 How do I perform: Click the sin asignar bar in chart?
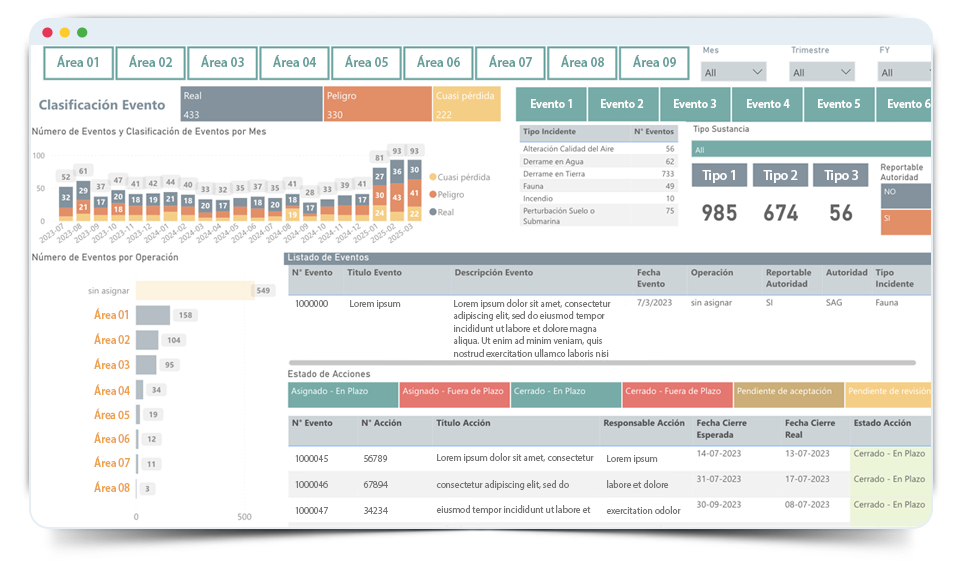pos(194,291)
